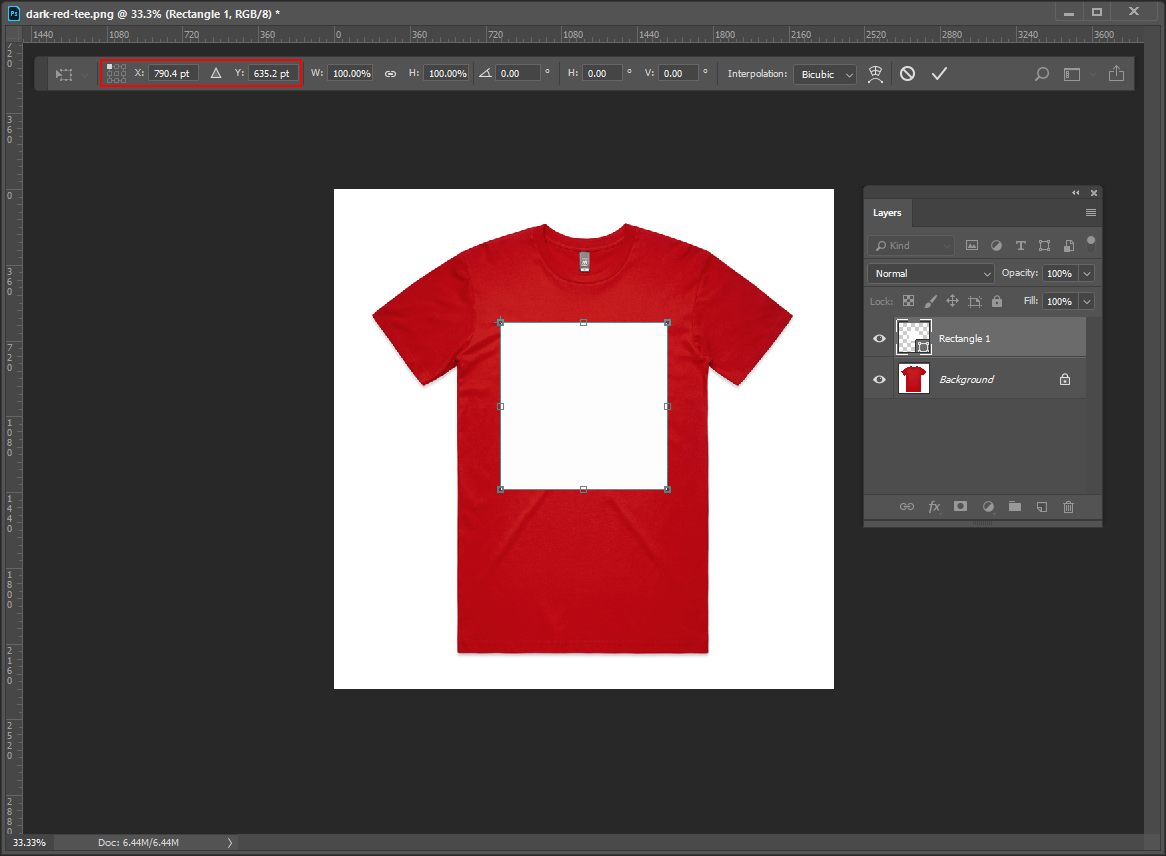This screenshot has width=1166, height=856.
Task: Click the Fill 100% field
Action: click(x=1060, y=301)
